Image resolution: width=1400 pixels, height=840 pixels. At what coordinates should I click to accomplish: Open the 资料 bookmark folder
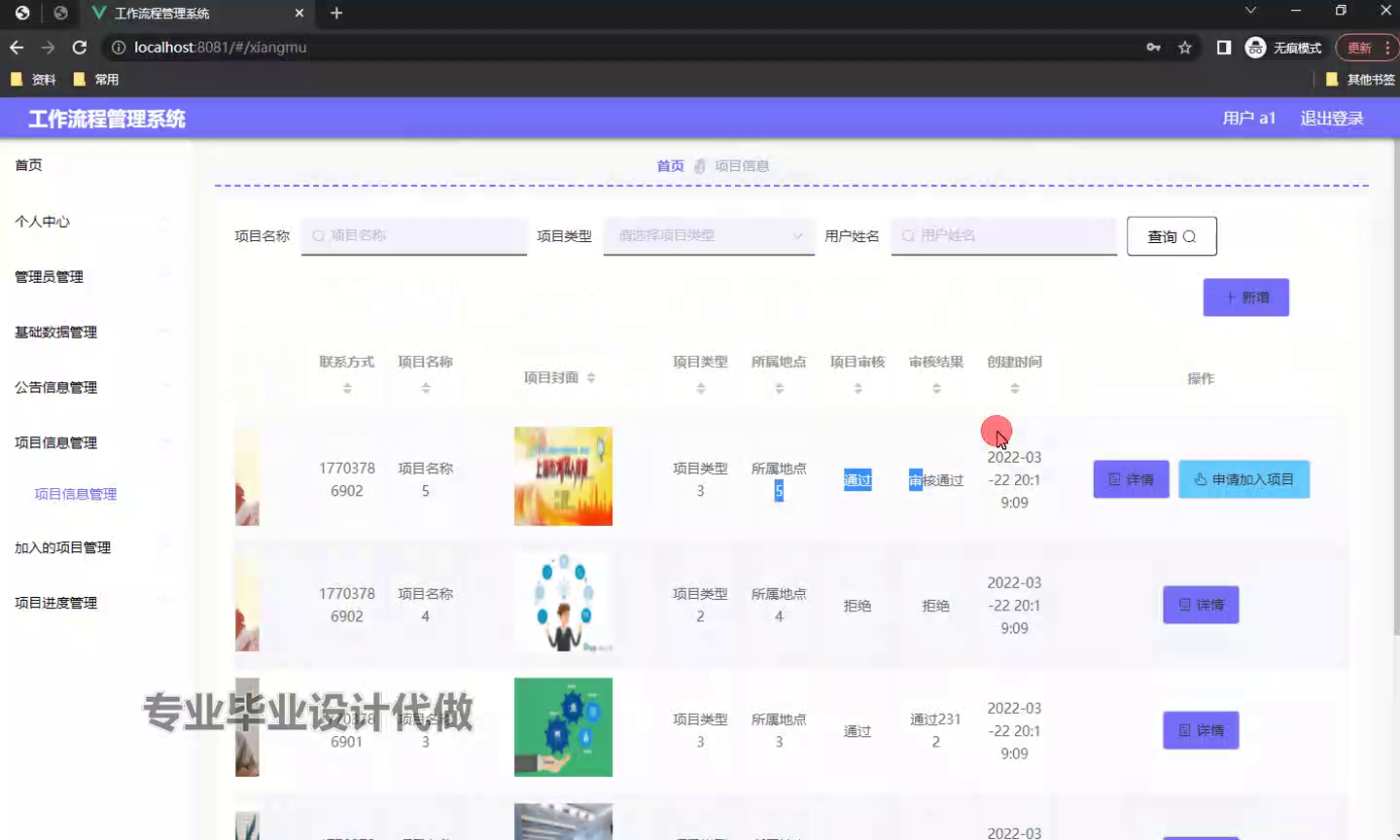(x=33, y=80)
